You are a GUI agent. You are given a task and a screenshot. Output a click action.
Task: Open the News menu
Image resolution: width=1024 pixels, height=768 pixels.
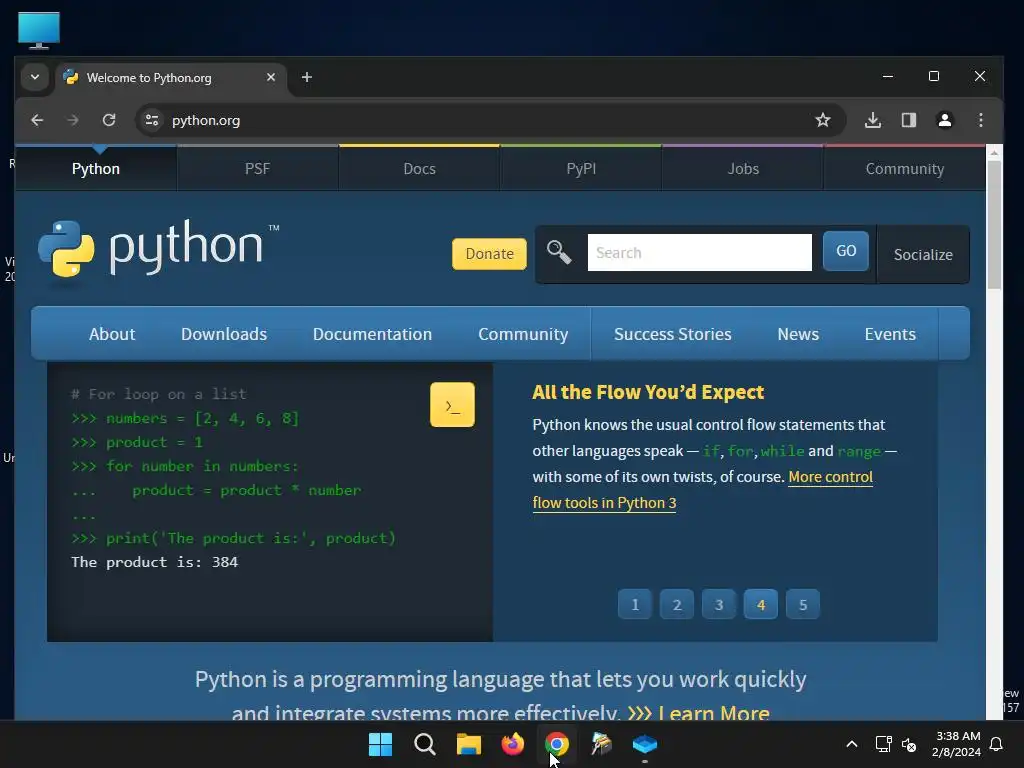[x=798, y=334]
